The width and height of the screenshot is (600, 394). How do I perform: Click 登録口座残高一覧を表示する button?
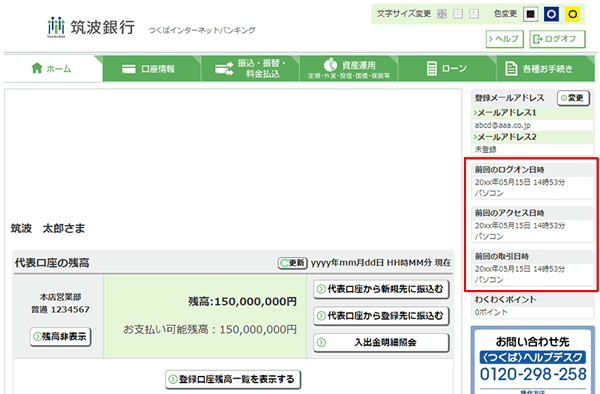[233, 379]
